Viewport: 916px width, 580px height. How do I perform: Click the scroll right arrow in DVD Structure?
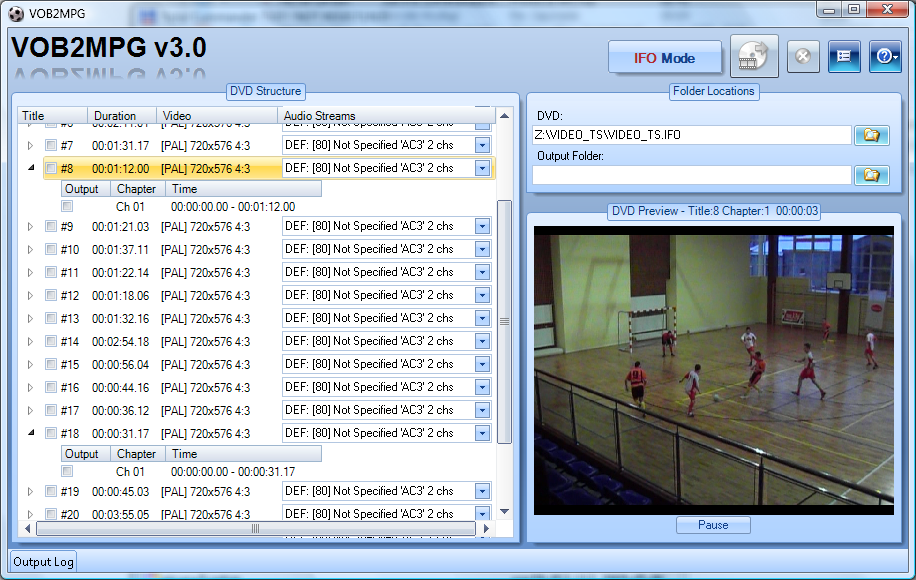[x=486, y=529]
